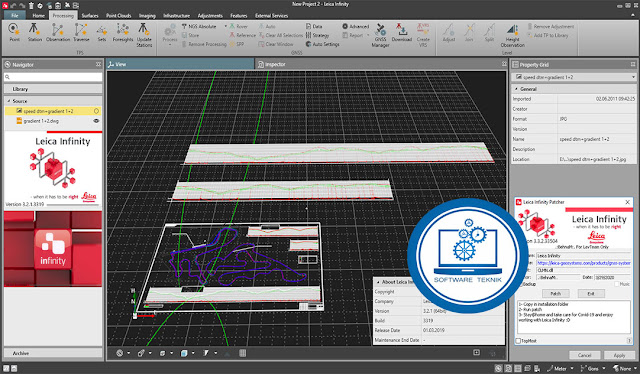Start the Traverse tool

[x=81, y=33]
